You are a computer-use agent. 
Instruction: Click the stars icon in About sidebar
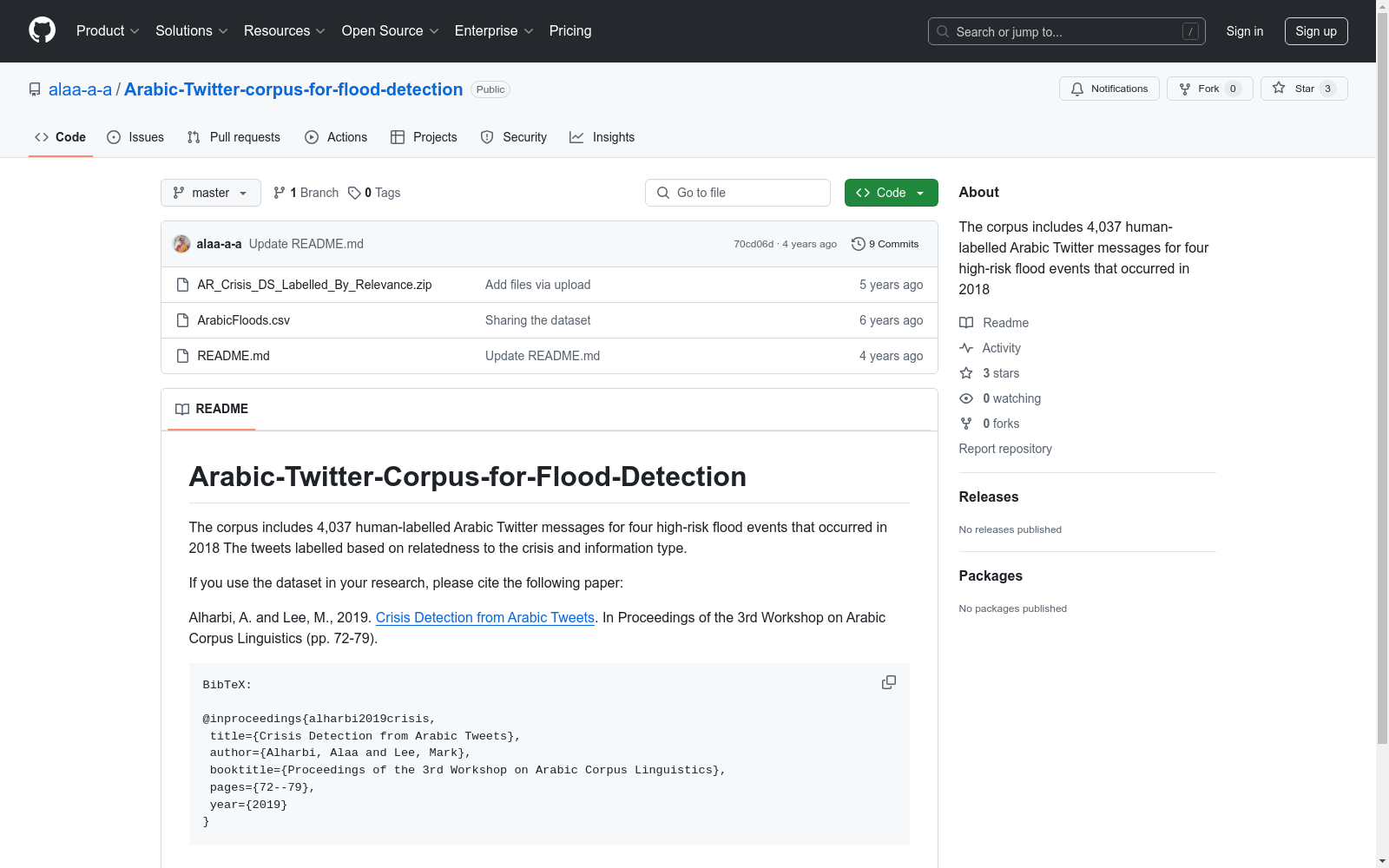(x=966, y=373)
